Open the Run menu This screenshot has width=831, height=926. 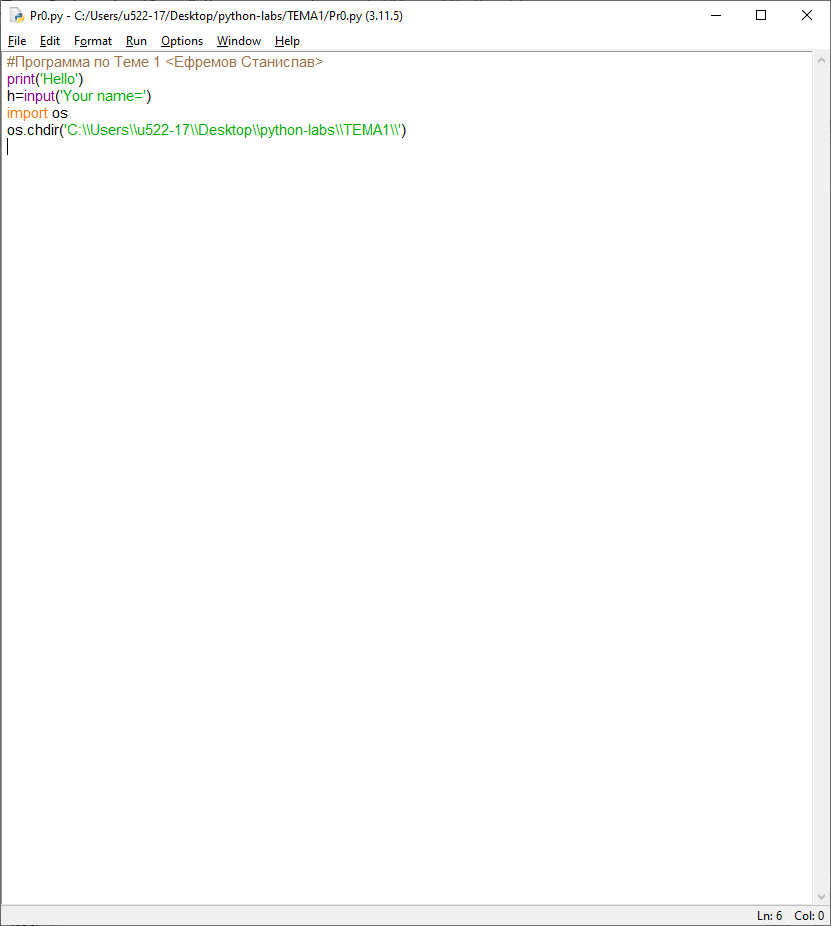[x=136, y=41]
